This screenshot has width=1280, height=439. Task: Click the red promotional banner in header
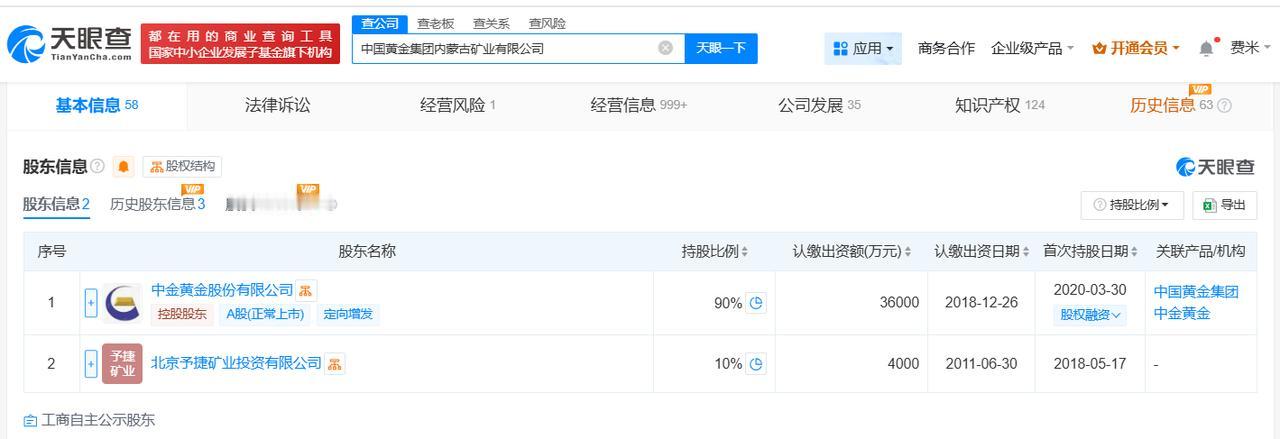[x=240, y=43]
